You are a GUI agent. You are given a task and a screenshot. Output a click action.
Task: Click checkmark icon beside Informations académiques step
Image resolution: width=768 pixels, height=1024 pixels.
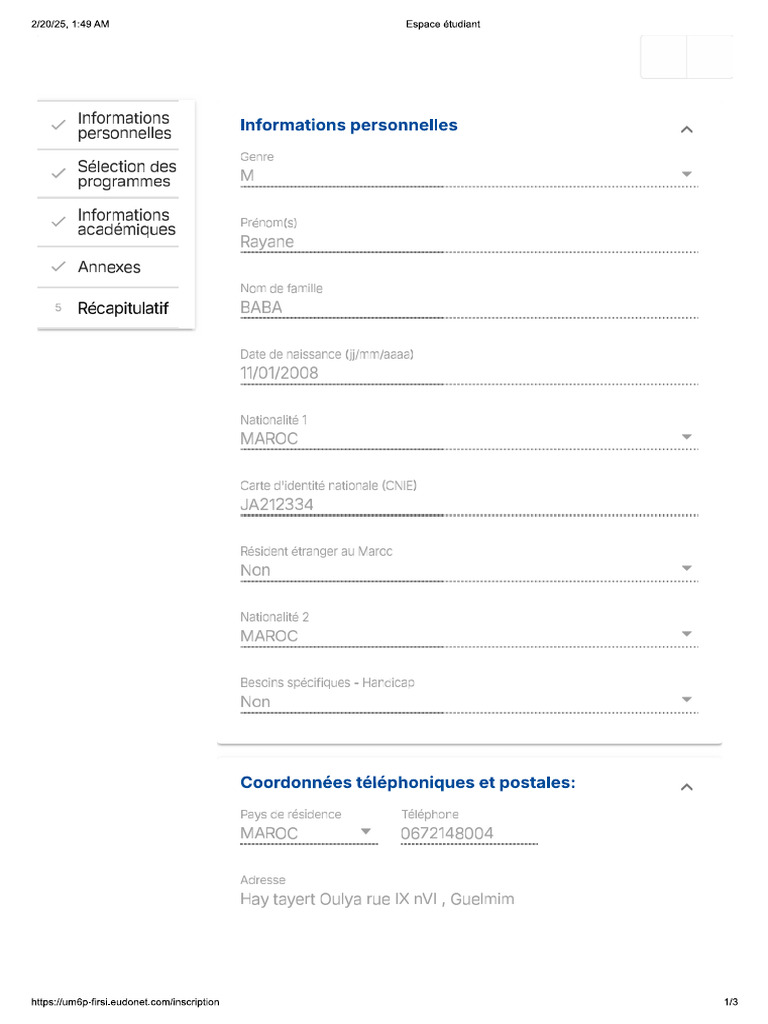pos(58,222)
